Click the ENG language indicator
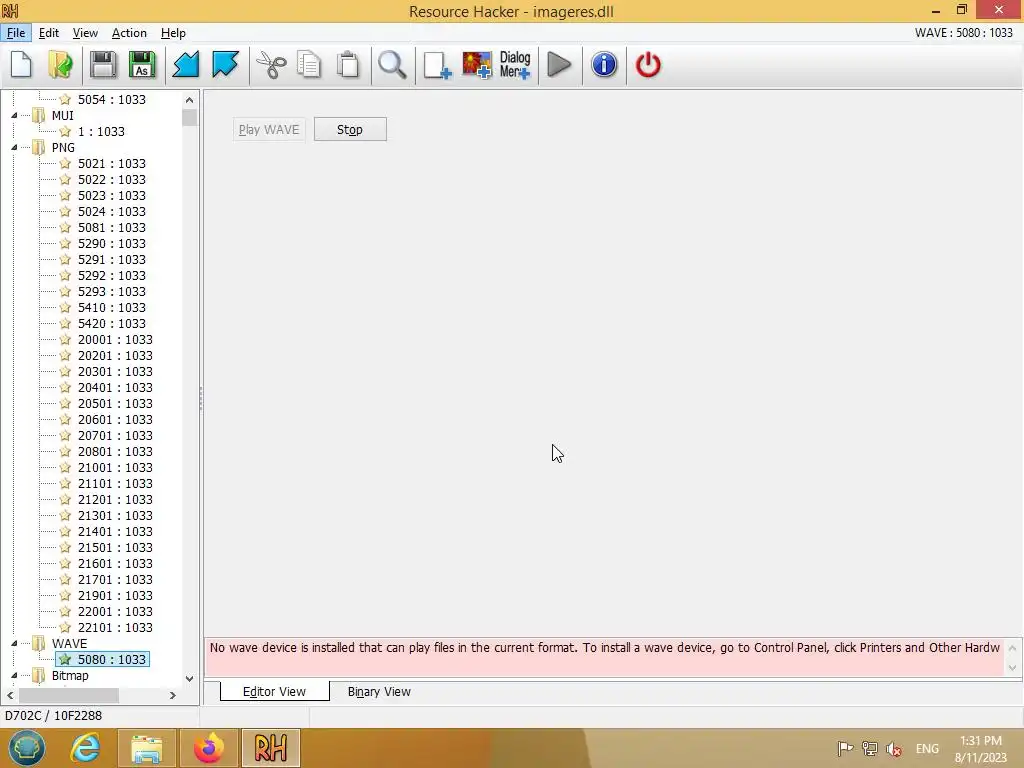This screenshot has width=1024, height=768. 927,749
